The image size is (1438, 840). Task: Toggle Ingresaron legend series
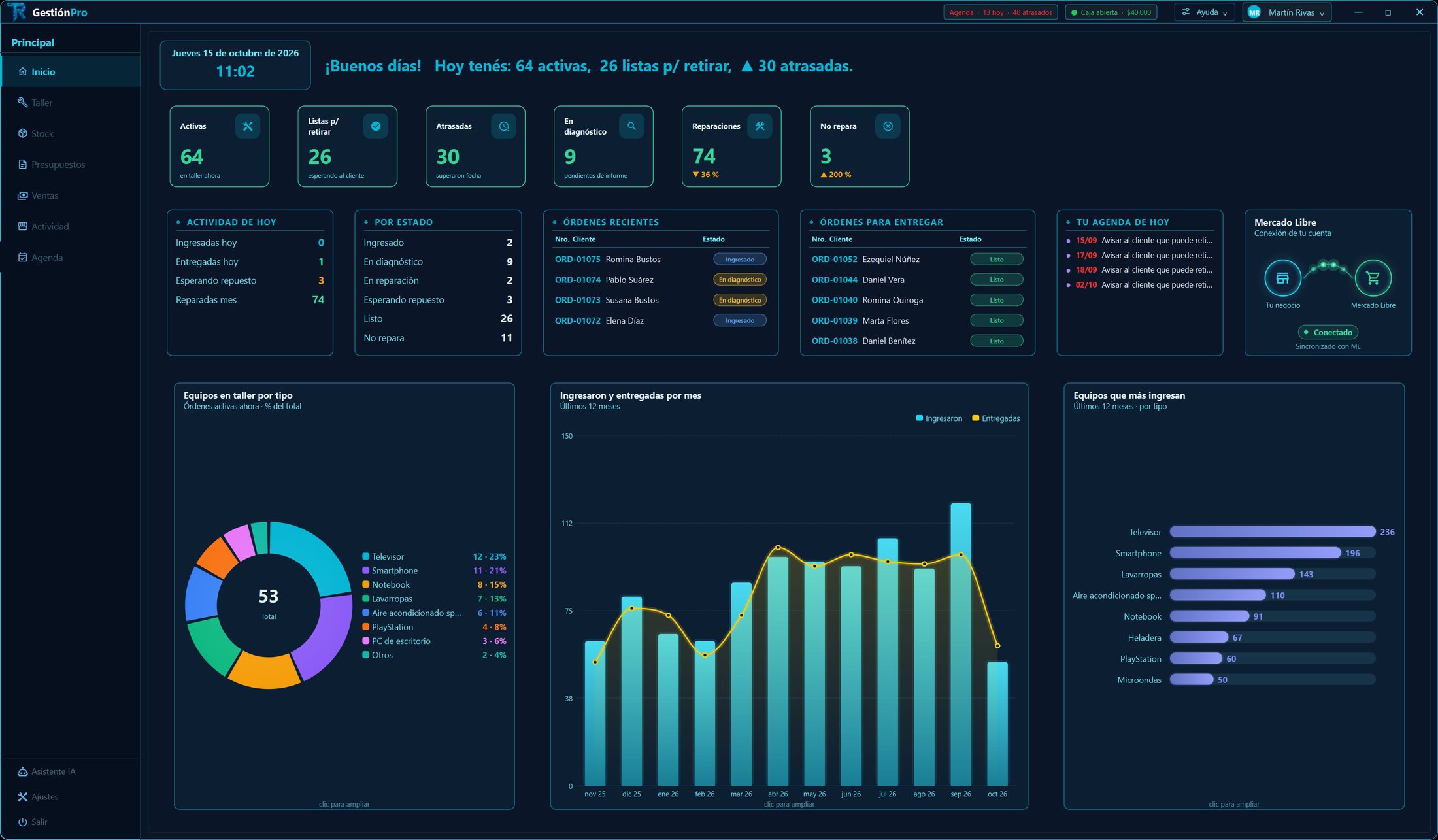(939, 418)
